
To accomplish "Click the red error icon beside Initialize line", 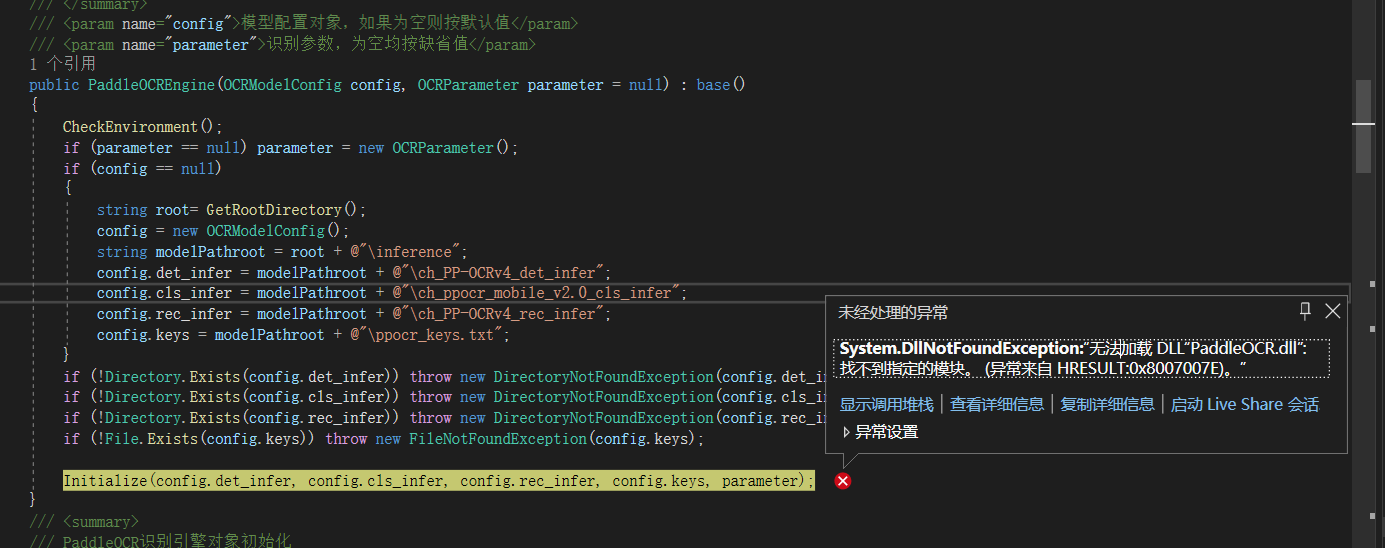I will click(x=843, y=481).
